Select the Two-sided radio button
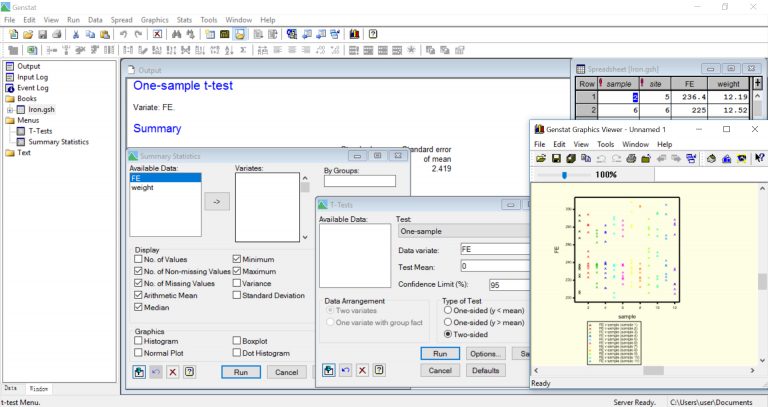This screenshot has height=407, width=768. pyautogui.click(x=448, y=334)
